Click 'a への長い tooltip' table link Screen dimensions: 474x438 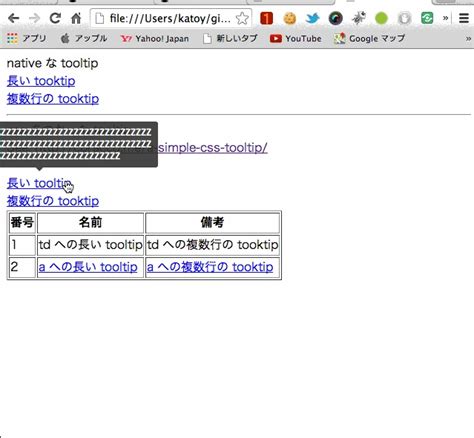tap(88, 267)
